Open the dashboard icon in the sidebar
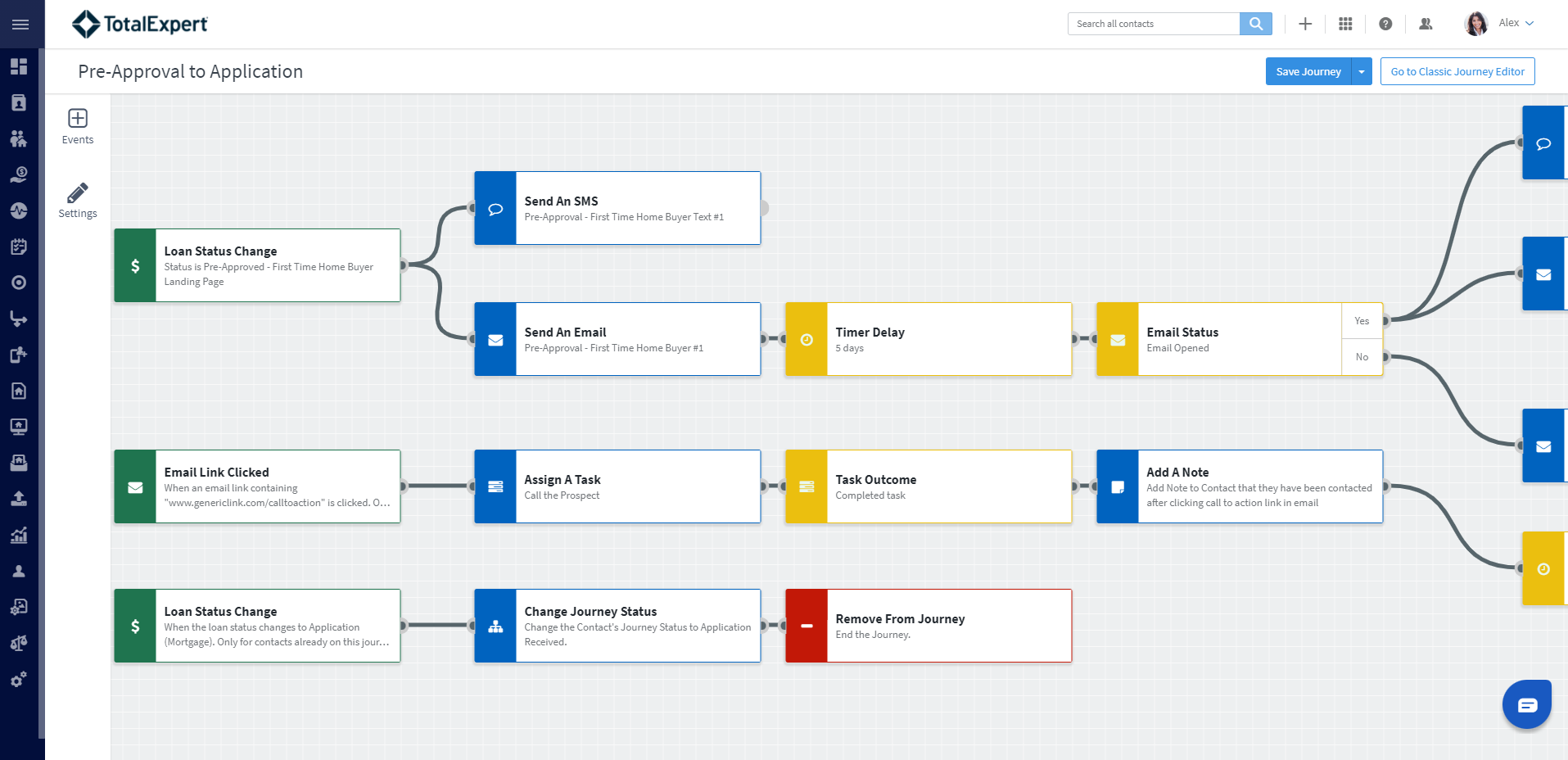This screenshot has height=760, width=1568. pyautogui.click(x=19, y=66)
